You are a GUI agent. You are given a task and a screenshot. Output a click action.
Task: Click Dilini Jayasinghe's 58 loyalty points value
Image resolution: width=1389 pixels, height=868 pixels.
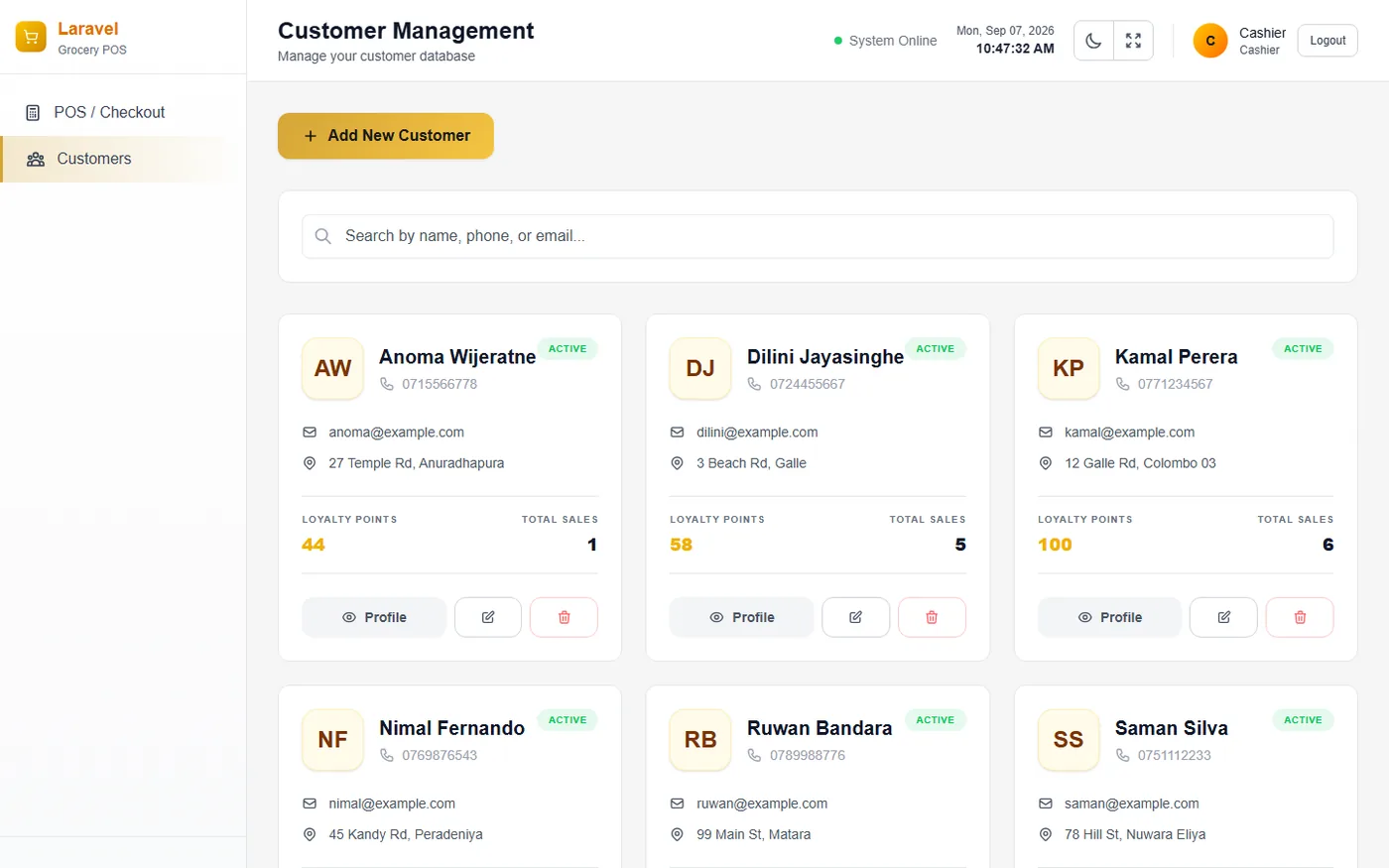pyautogui.click(x=681, y=545)
